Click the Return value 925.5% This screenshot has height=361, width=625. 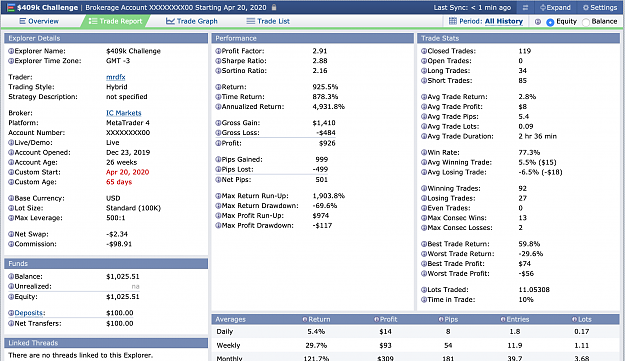tap(325, 87)
